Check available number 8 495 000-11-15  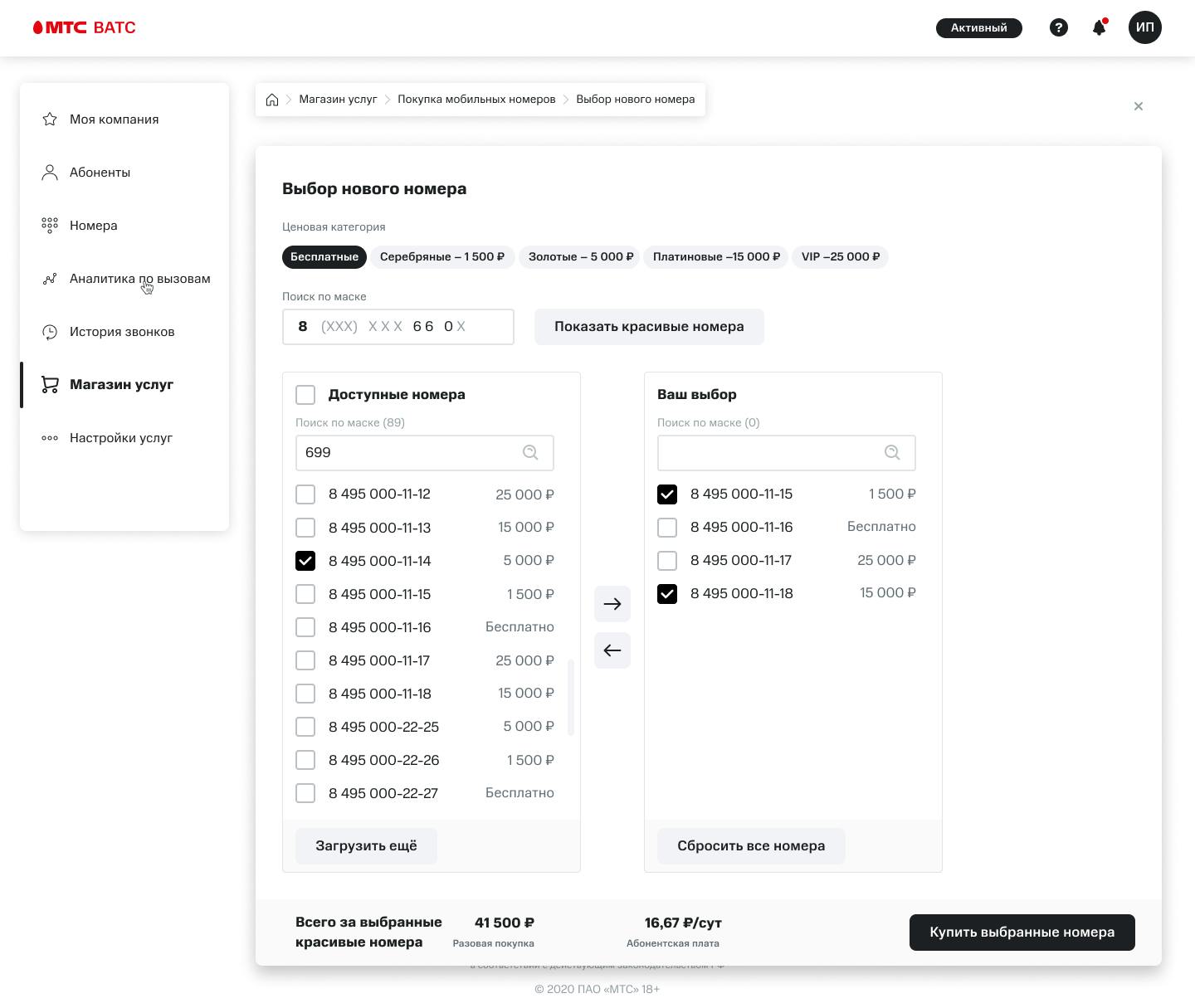[305, 594]
